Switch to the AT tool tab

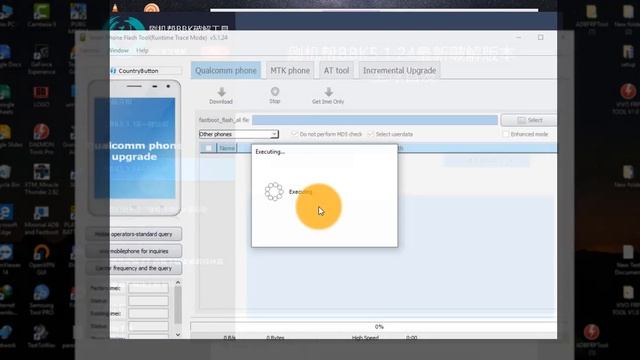pyautogui.click(x=336, y=70)
